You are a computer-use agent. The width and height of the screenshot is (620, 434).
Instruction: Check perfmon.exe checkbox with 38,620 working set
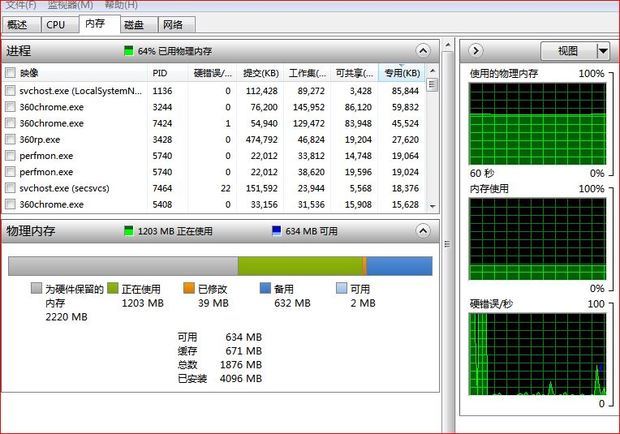click(x=10, y=172)
